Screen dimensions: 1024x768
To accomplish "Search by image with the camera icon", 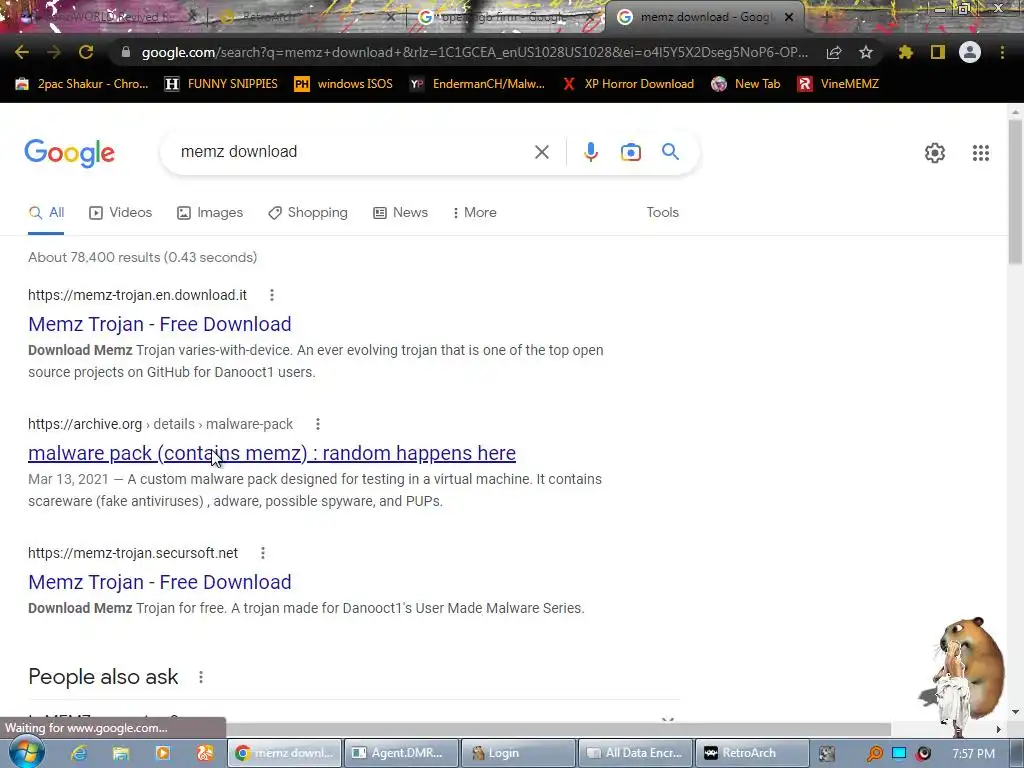I will coord(631,152).
